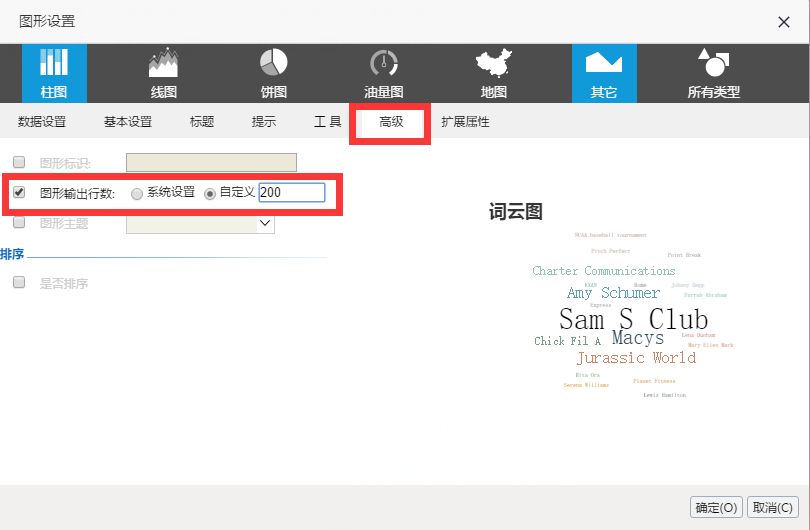Click the 词云图 preview title
810x530 pixels.
516,212
